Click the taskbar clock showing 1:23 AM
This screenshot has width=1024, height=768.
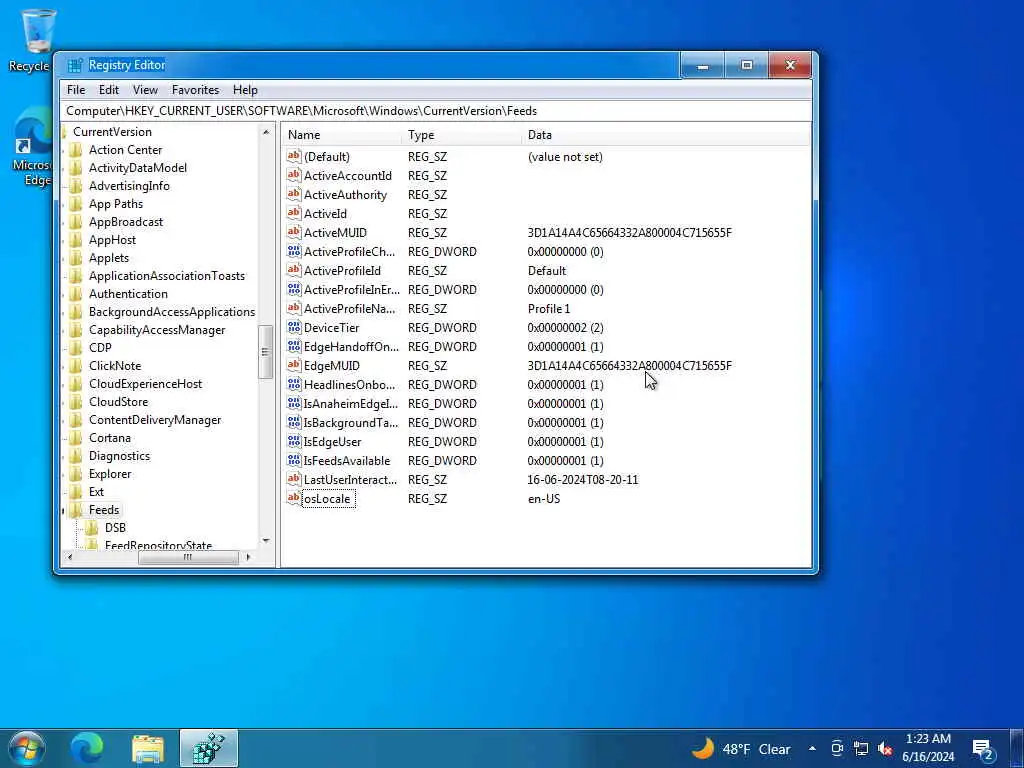pyautogui.click(x=928, y=748)
